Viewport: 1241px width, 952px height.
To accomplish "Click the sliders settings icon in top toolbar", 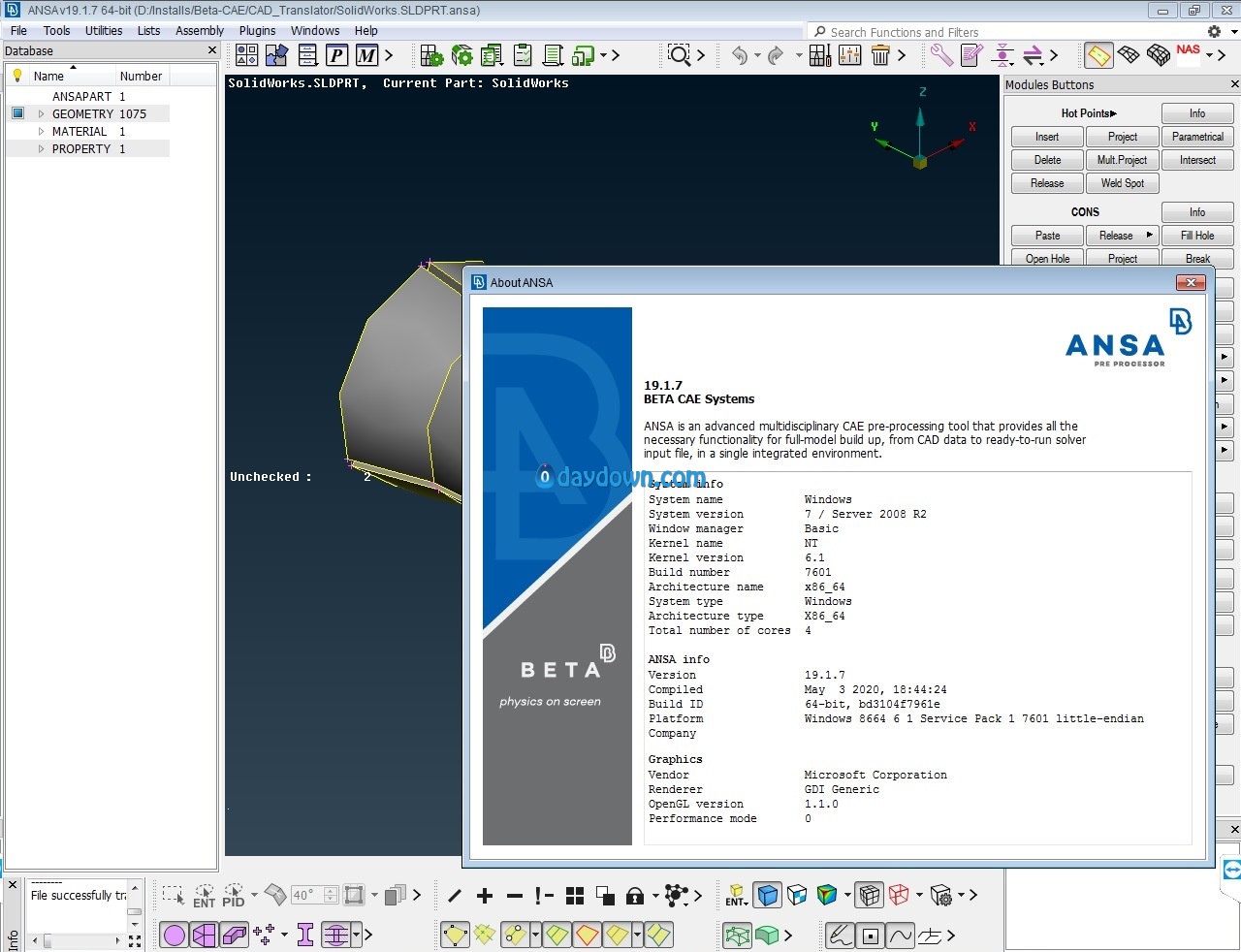I will (850, 55).
